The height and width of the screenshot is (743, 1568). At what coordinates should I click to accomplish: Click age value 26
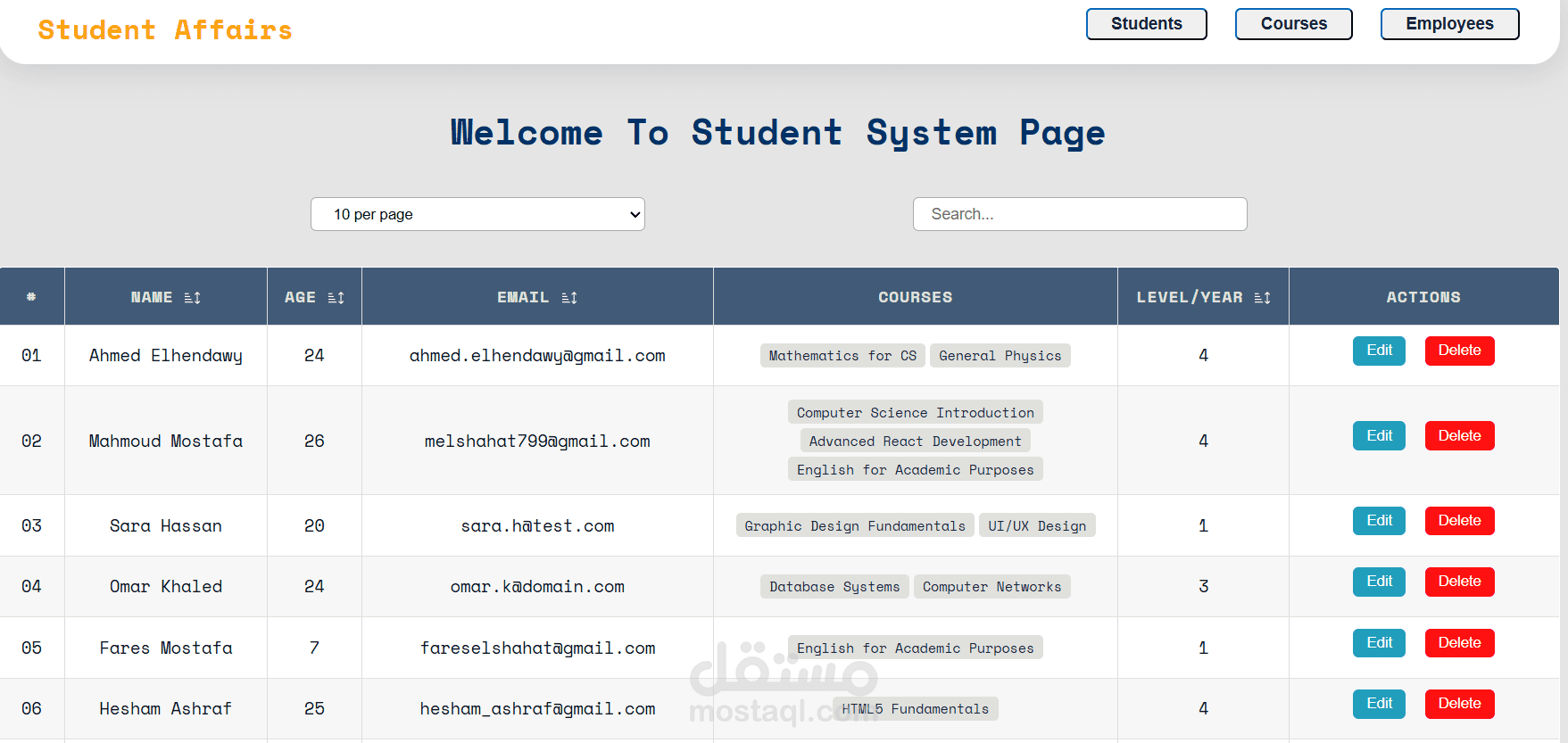314,442
